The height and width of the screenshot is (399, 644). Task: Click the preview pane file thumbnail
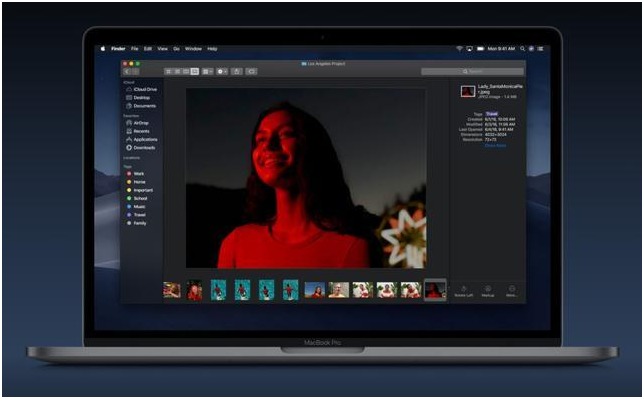tap(468, 91)
